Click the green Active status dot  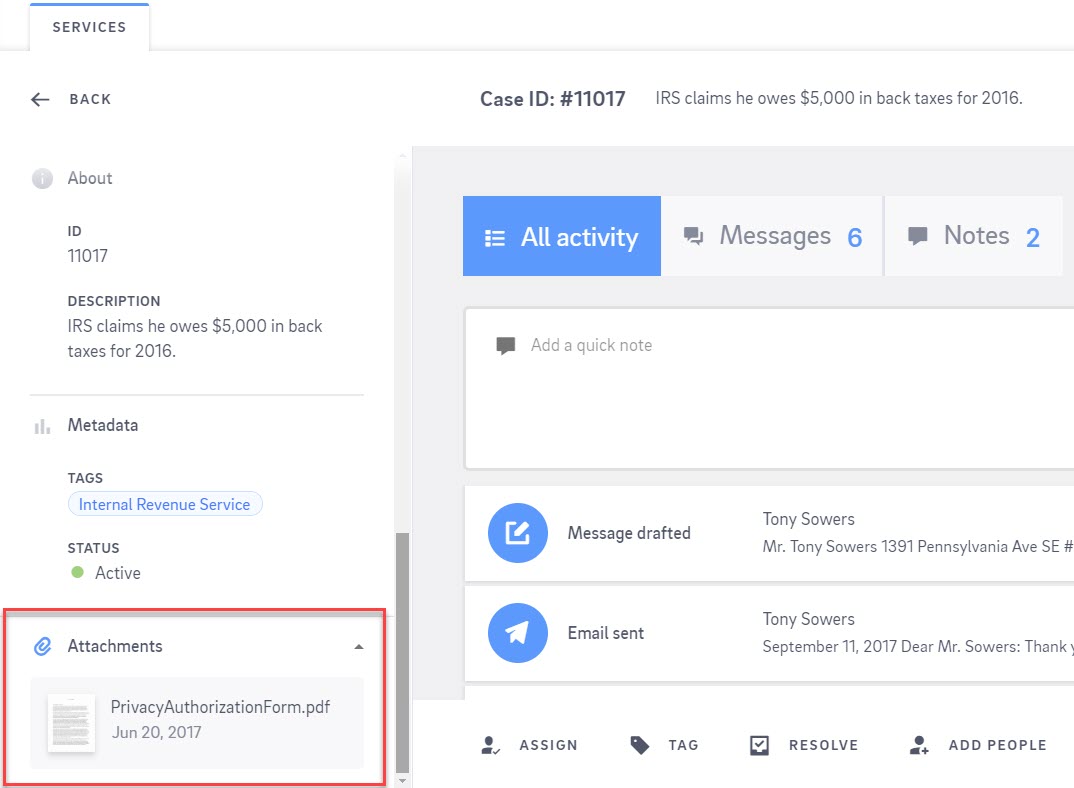pyautogui.click(x=77, y=572)
